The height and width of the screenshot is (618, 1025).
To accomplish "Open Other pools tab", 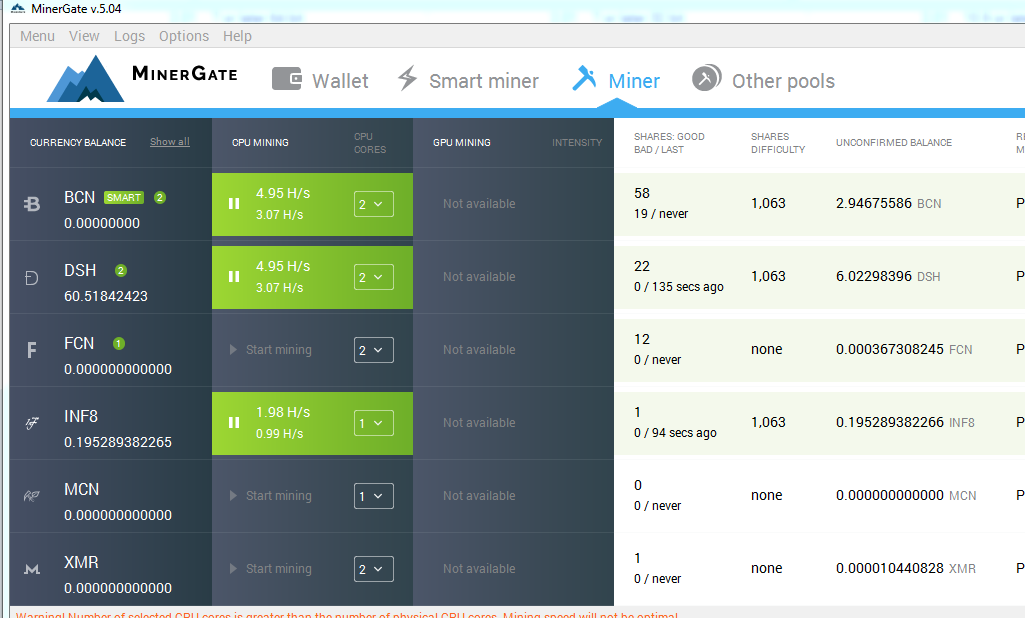I will (x=764, y=80).
